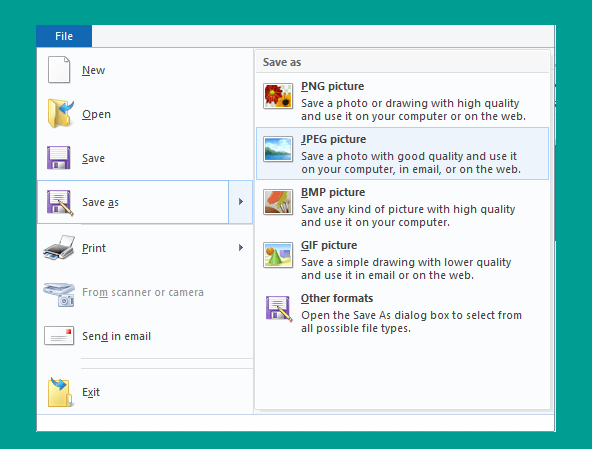
Task: Choose Send in email from menu
Action: [116, 336]
